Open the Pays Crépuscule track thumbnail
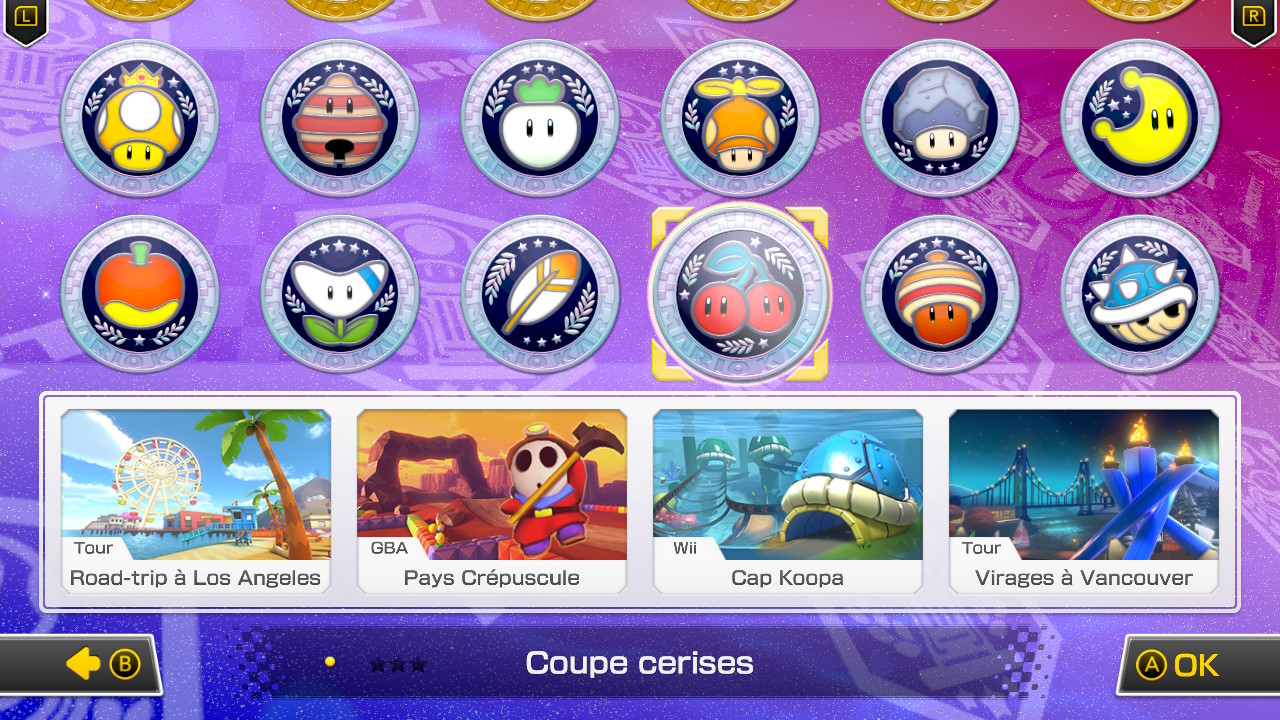Viewport: 1280px width, 720px height. (492, 501)
